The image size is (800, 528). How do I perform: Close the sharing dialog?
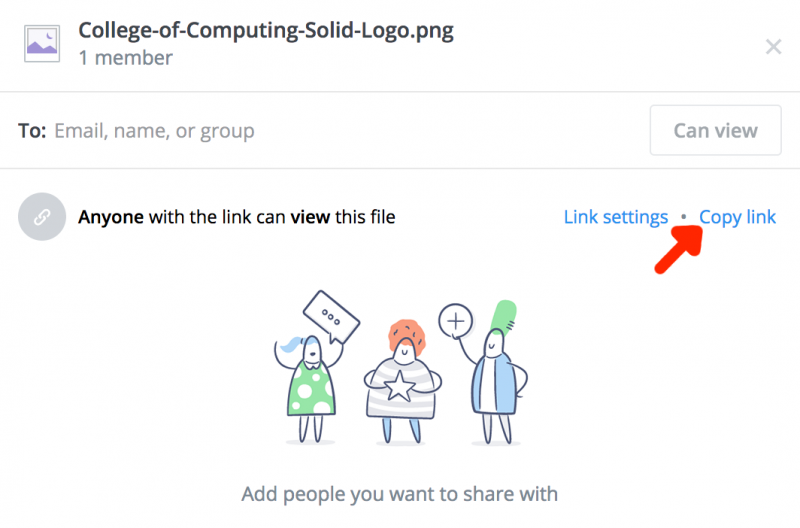click(773, 46)
